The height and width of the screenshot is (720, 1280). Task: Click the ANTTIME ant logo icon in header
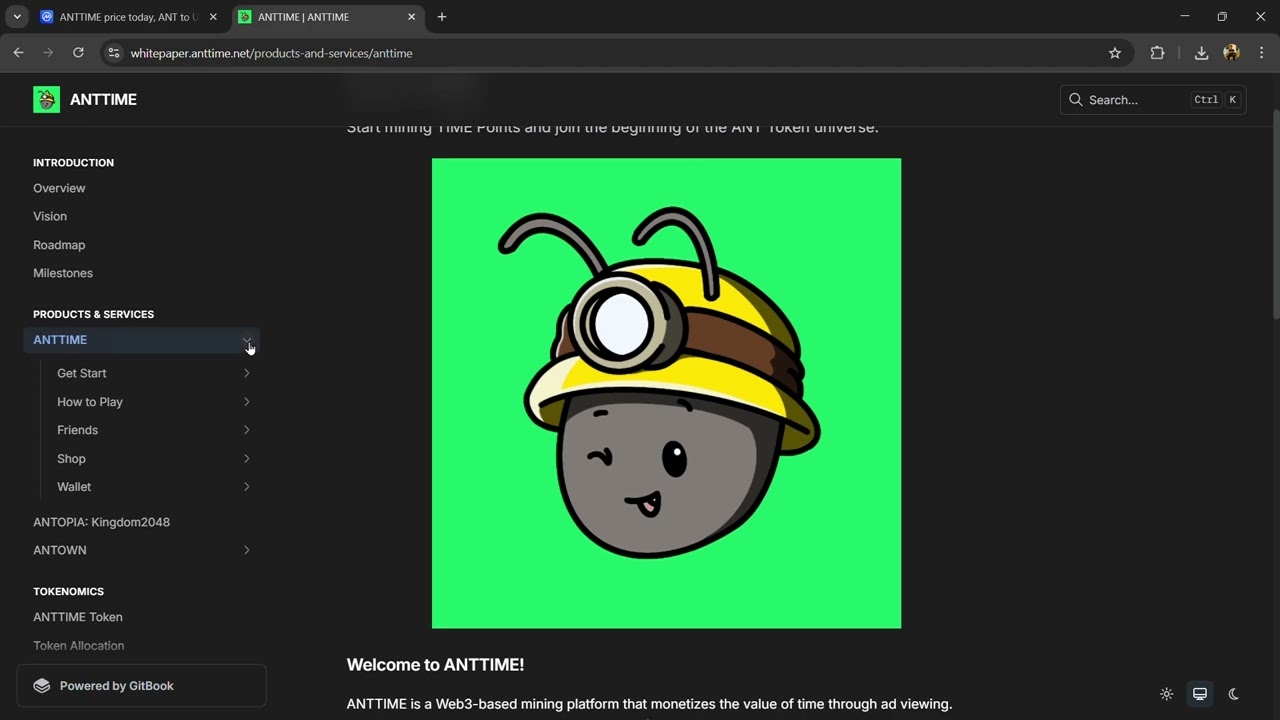46,99
